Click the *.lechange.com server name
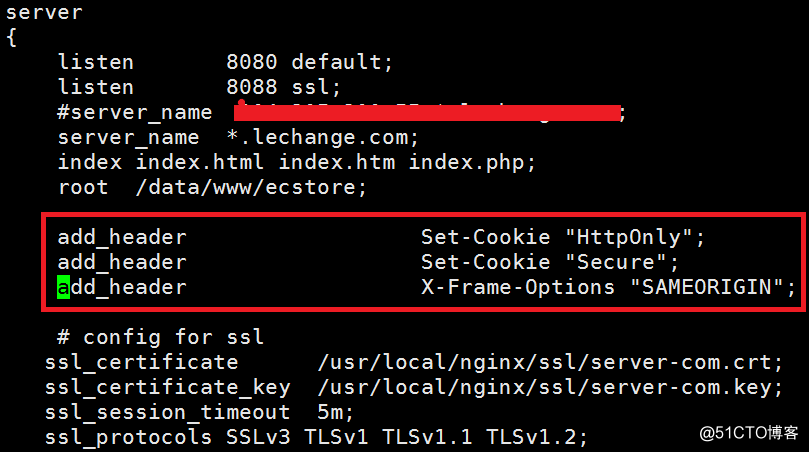The width and height of the screenshot is (809, 452). tap(323, 137)
